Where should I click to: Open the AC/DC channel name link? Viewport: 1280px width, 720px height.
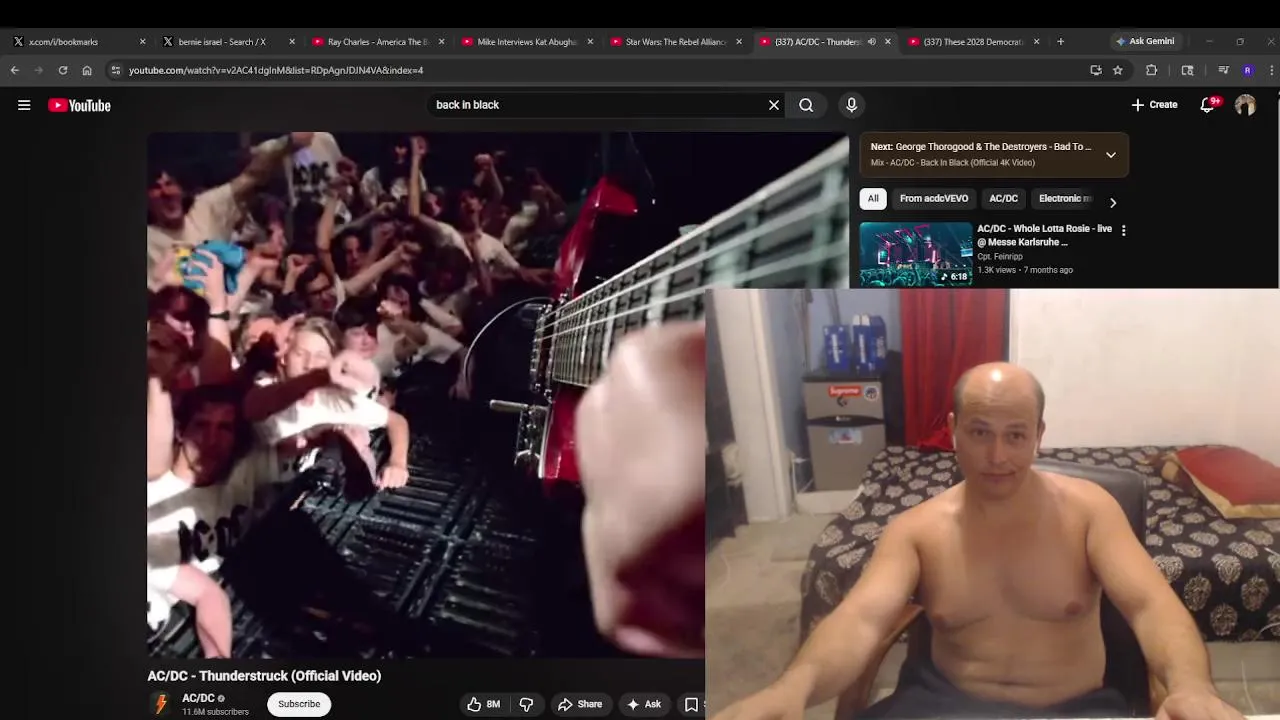(x=198, y=698)
